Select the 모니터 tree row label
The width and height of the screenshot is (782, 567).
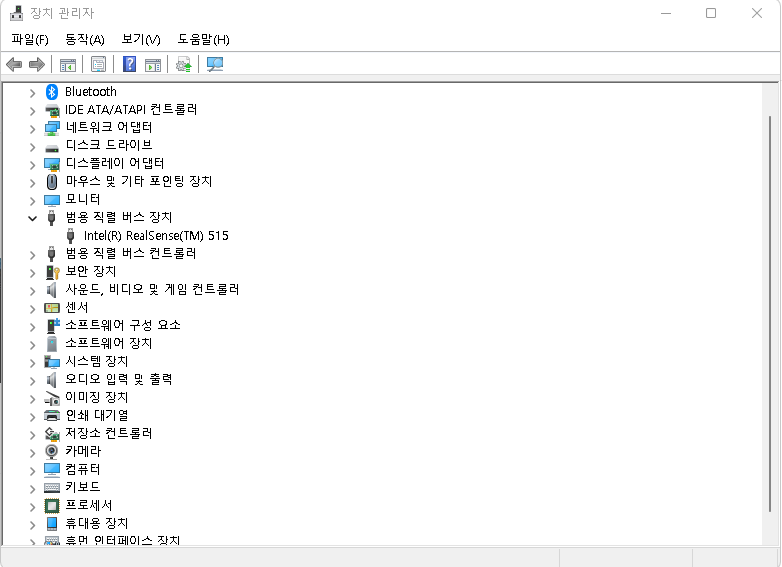[83, 199]
